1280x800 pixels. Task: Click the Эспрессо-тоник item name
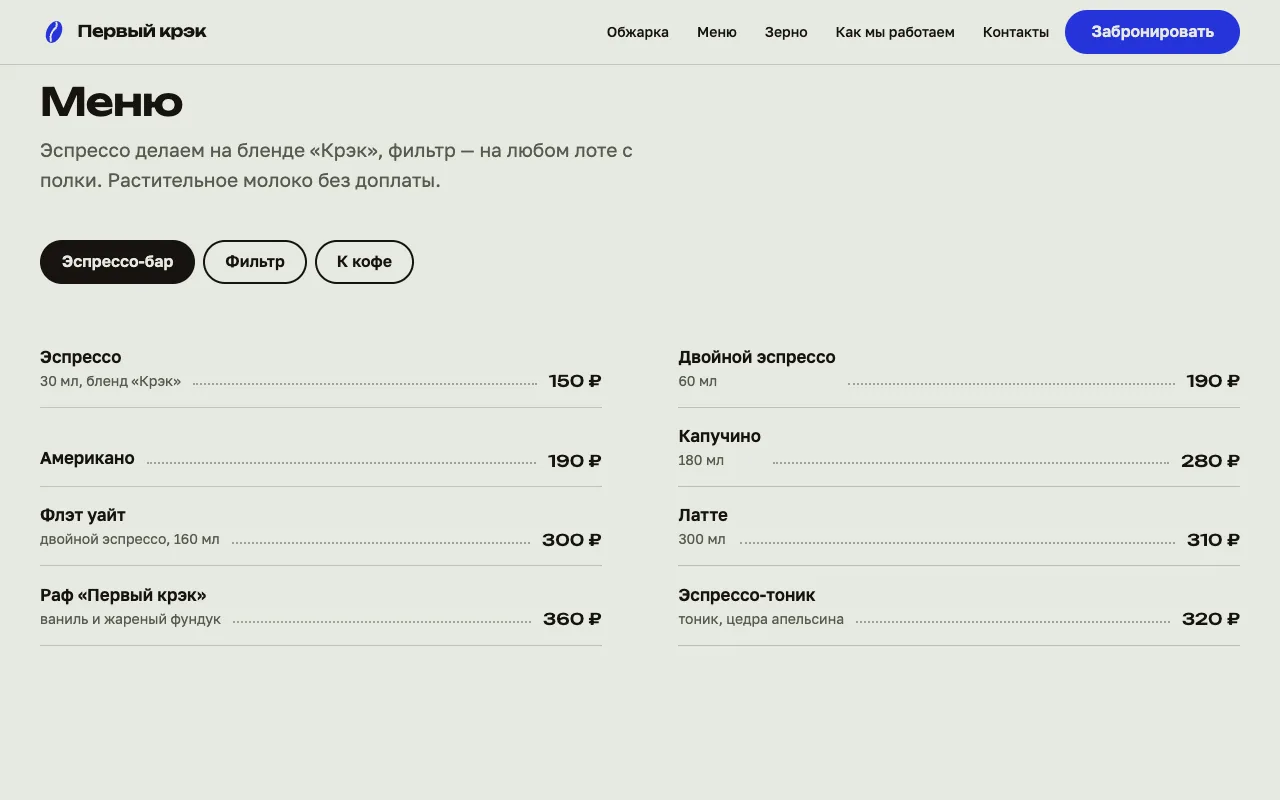747,595
